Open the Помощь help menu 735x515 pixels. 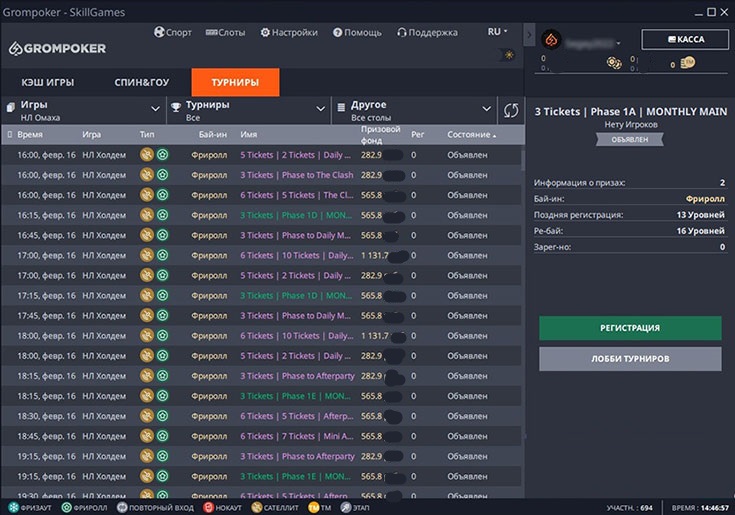tap(357, 32)
